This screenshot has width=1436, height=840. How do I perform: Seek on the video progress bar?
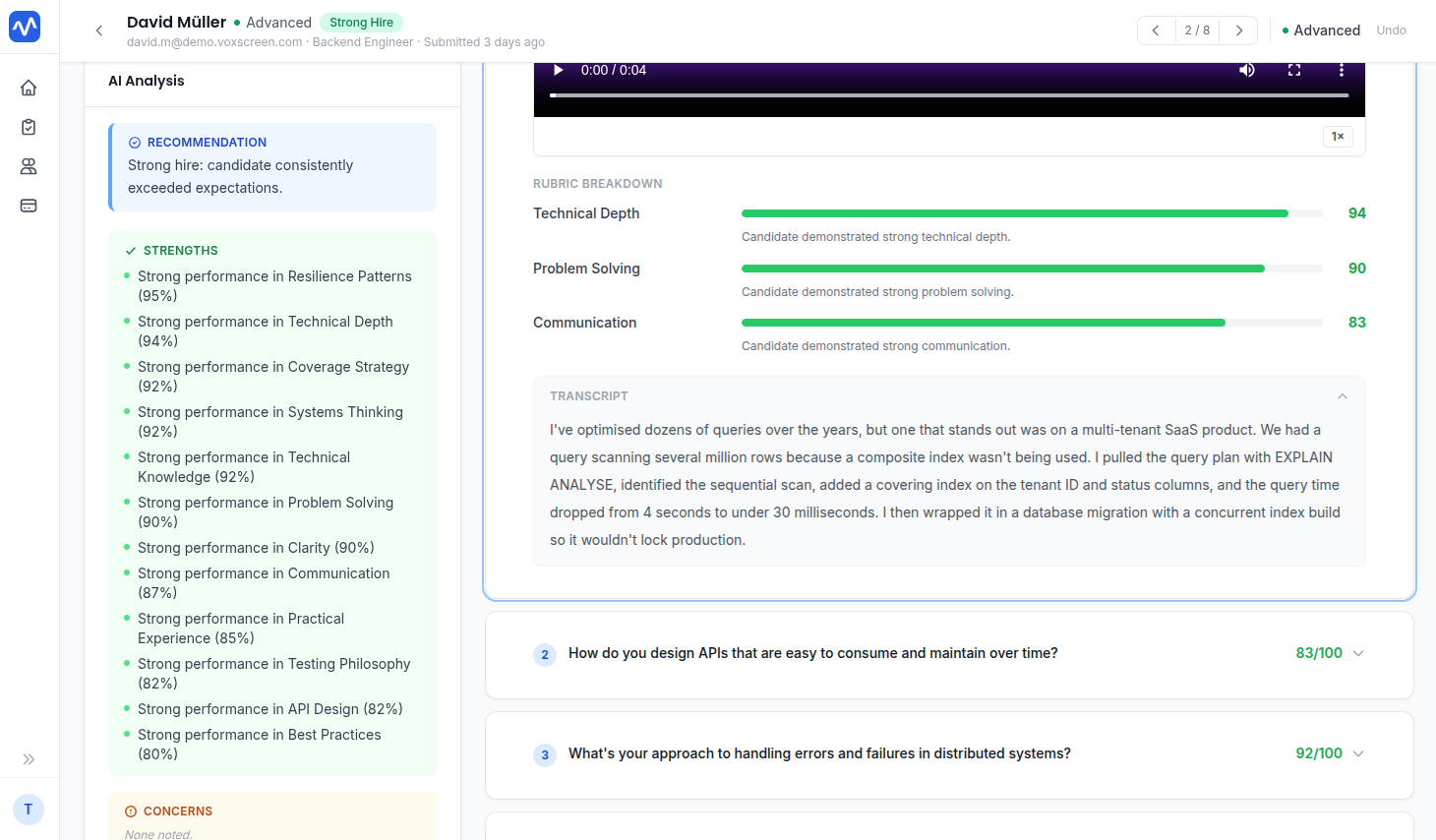tap(949, 95)
